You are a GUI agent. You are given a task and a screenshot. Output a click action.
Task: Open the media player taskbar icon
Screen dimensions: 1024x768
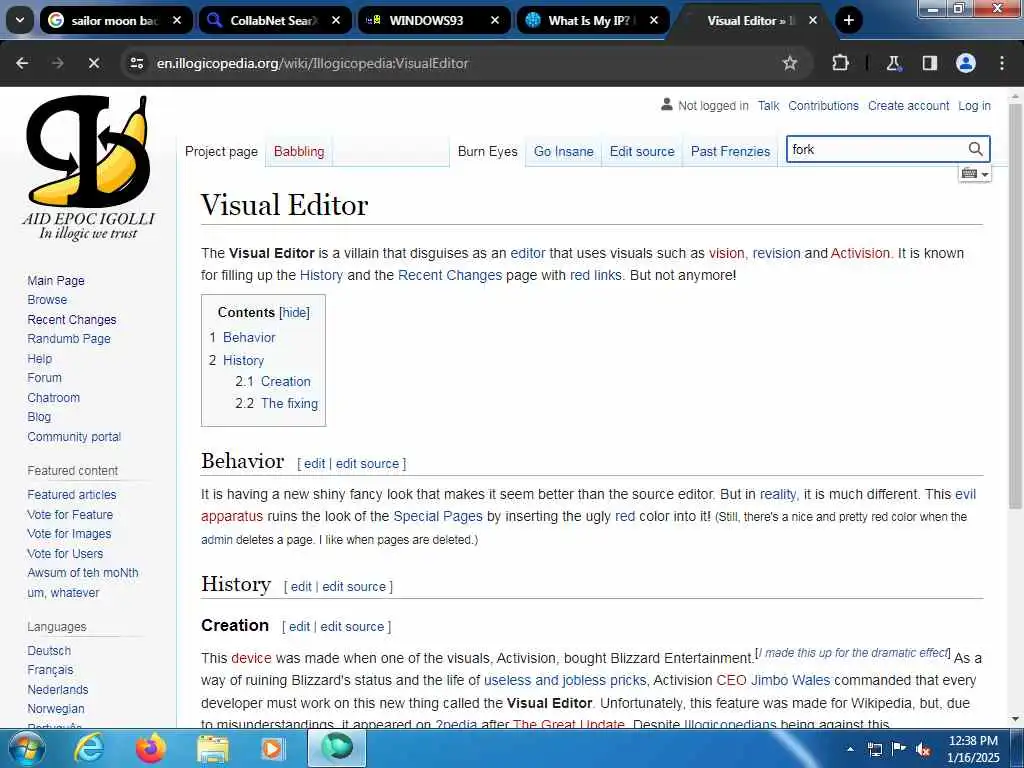(x=272, y=748)
